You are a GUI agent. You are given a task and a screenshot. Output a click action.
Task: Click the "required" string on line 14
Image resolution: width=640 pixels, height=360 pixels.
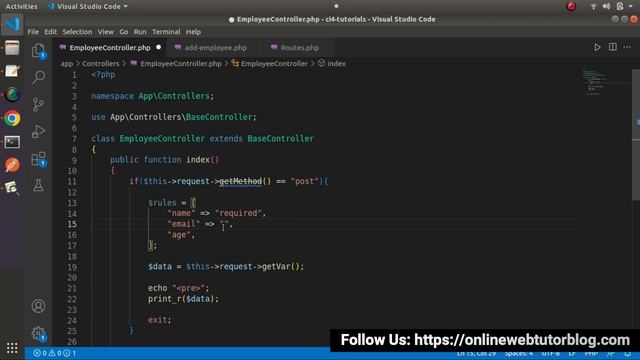coord(239,213)
